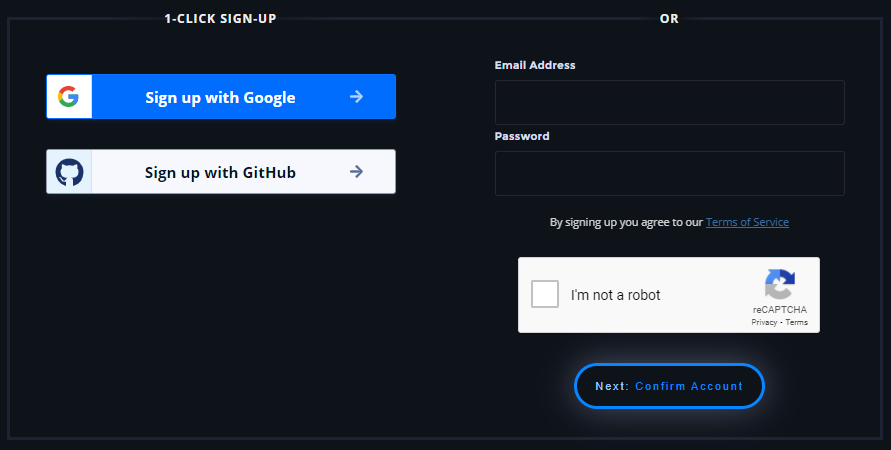This screenshot has width=891, height=450.
Task: Click the OR section heading
Action: [x=669, y=19]
